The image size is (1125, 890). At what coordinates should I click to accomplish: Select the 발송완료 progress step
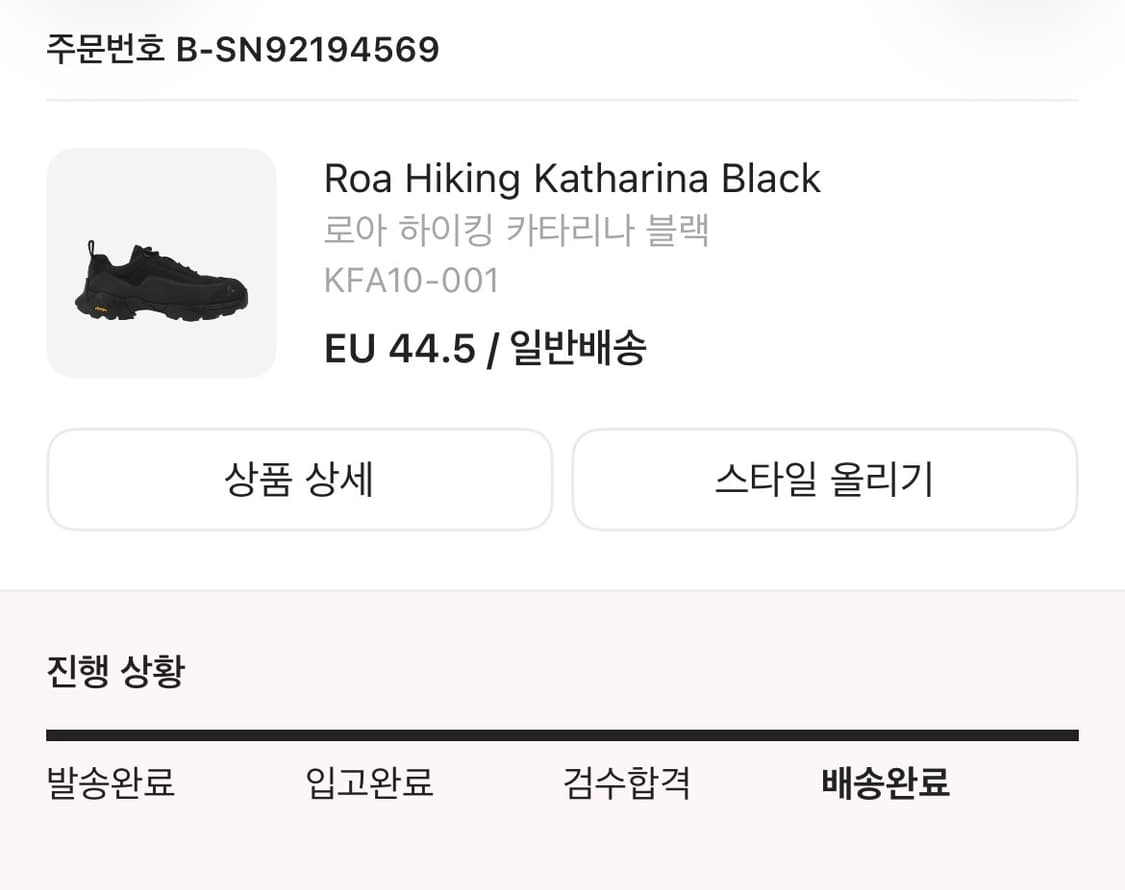(110, 786)
